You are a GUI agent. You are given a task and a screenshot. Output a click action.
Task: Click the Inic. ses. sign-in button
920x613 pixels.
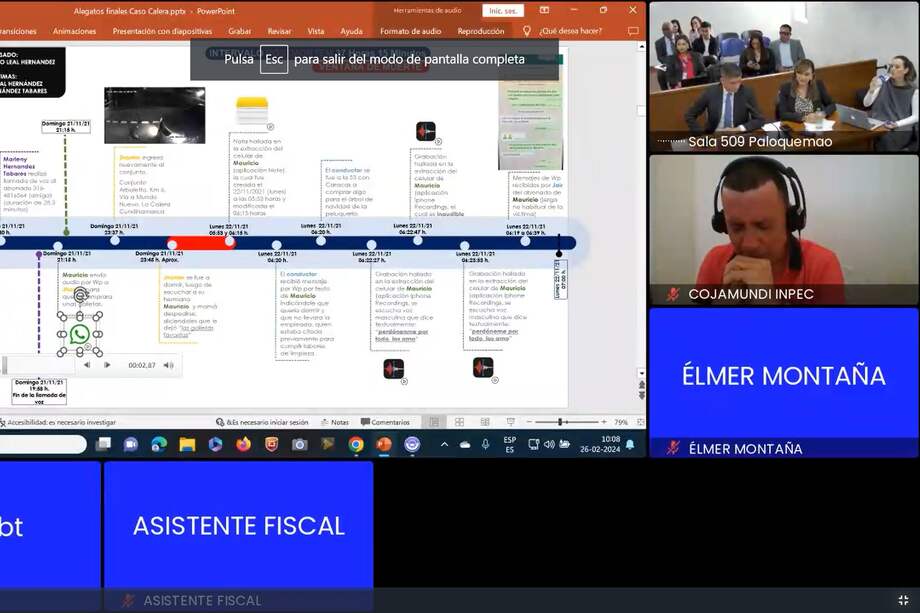(x=502, y=11)
